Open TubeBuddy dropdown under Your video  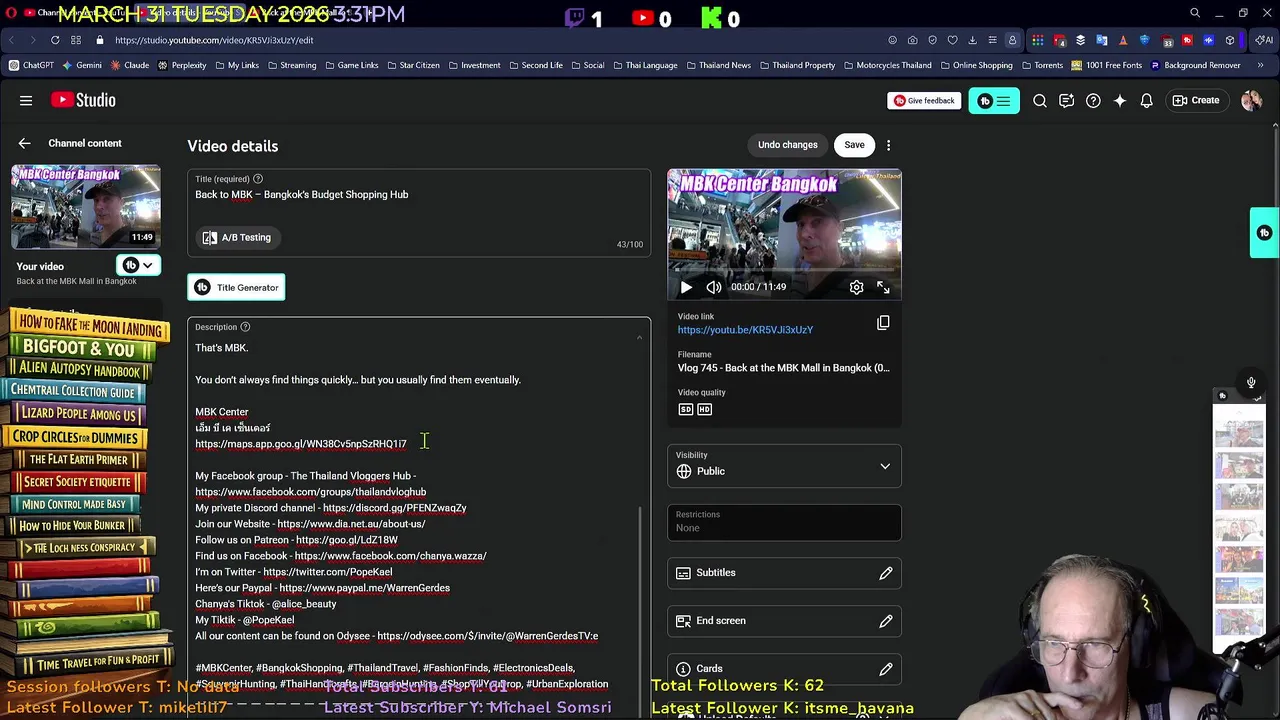pos(138,265)
